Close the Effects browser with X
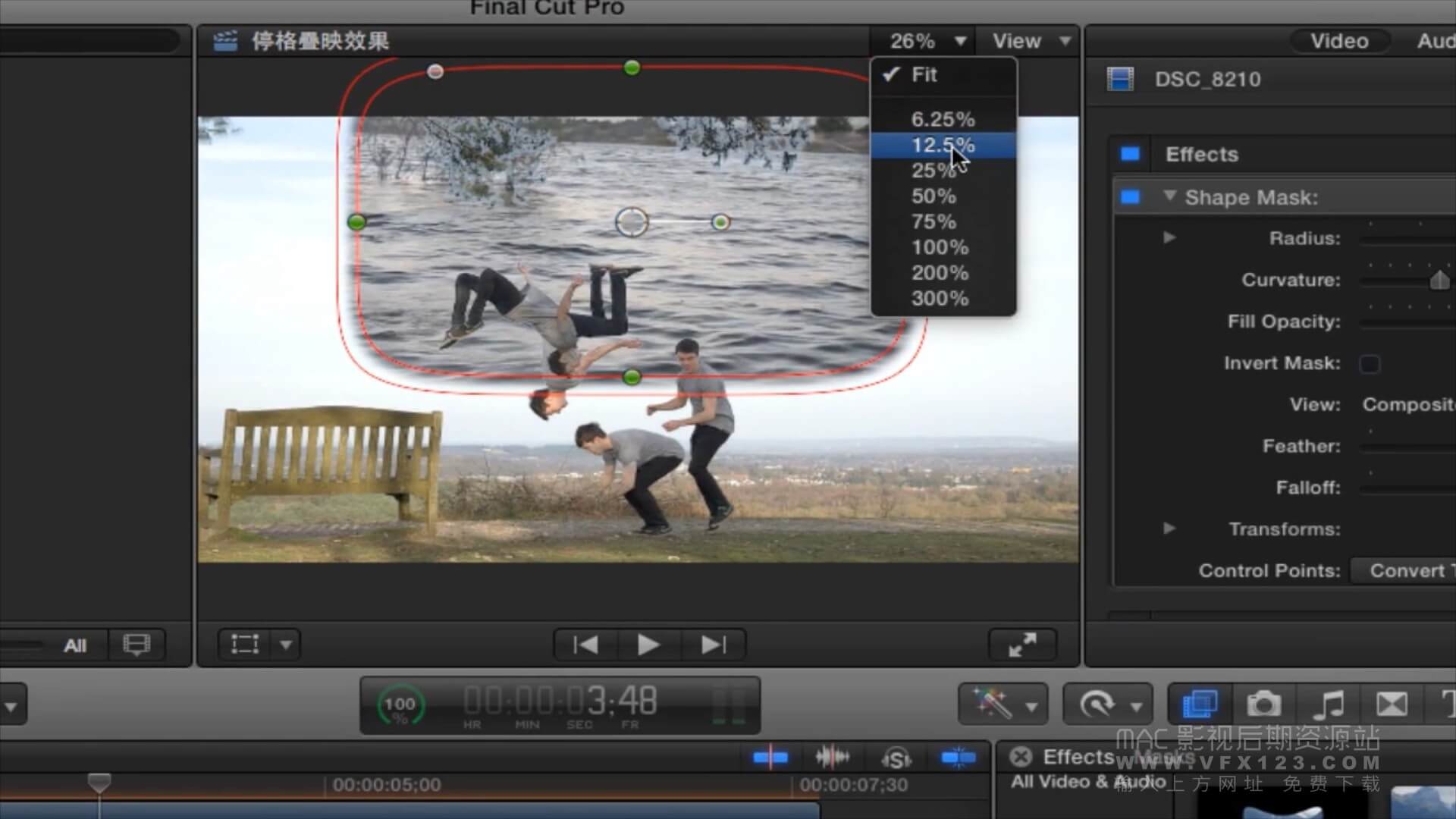1456x819 pixels. point(1021,757)
